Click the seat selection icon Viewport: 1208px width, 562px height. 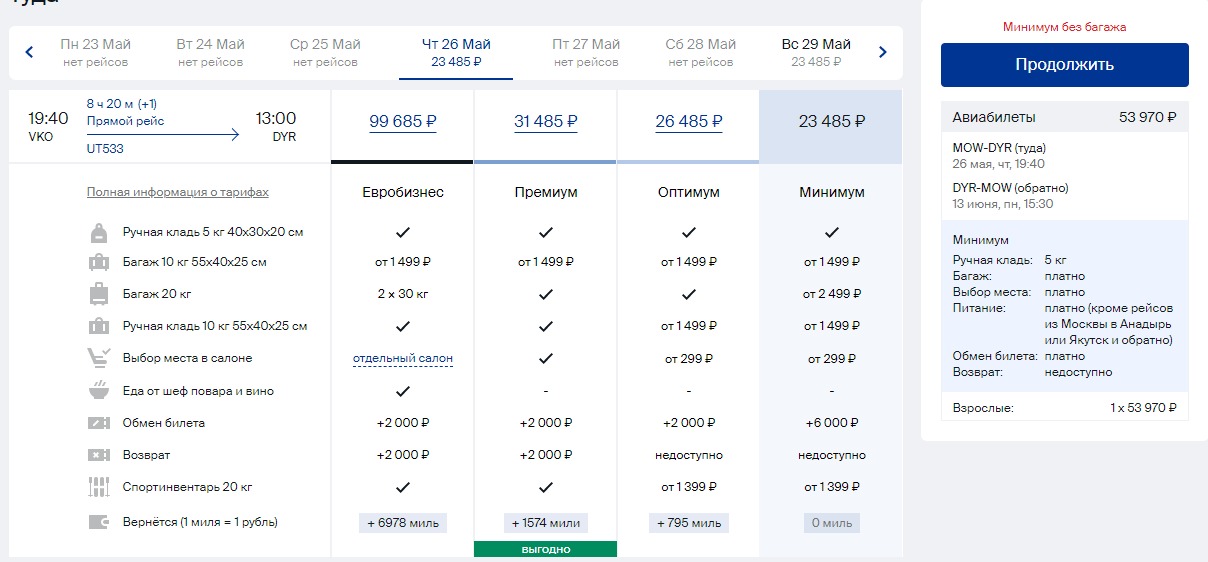click(x=99, y=358)
